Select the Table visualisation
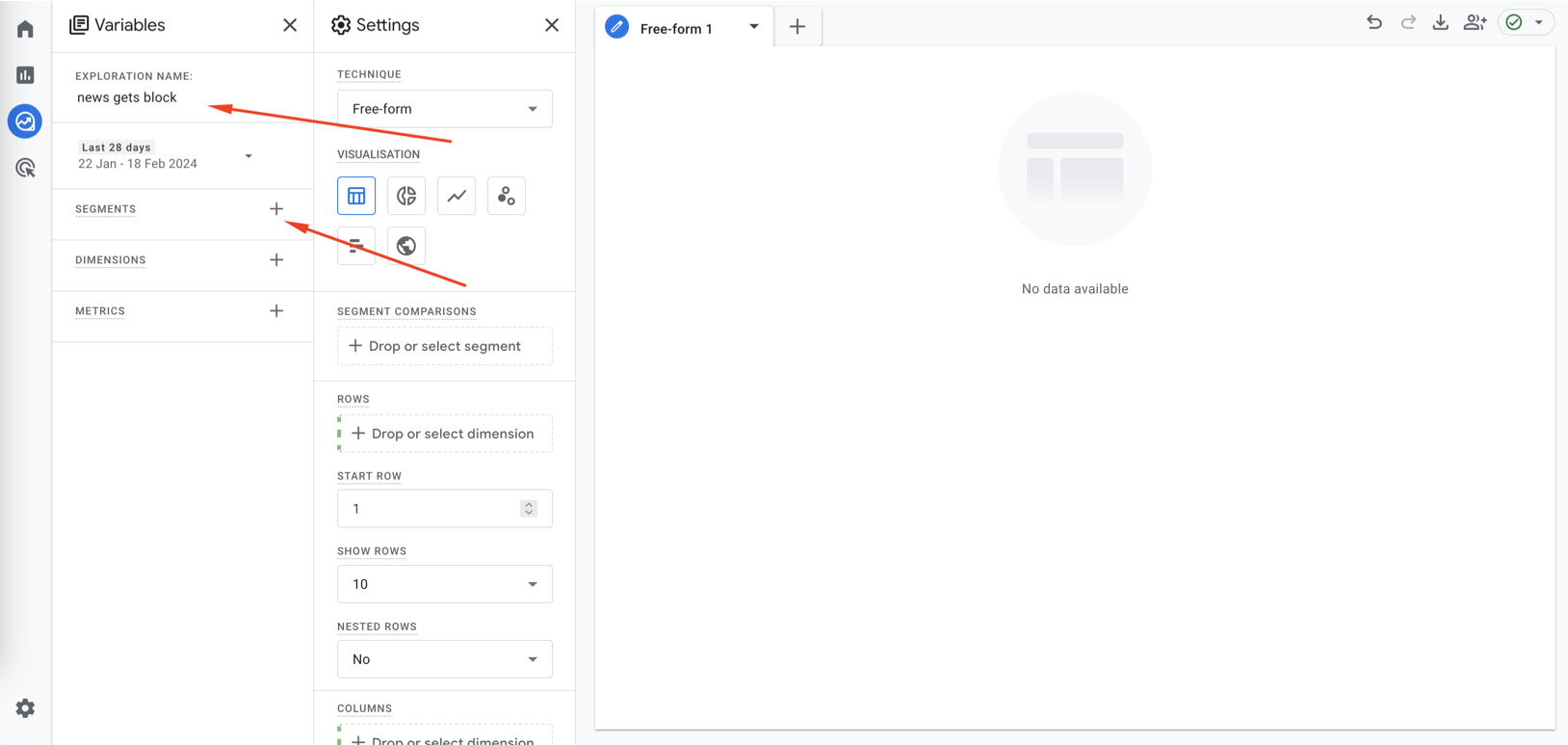Screen dimensions: 1568x745 (356, 196)
